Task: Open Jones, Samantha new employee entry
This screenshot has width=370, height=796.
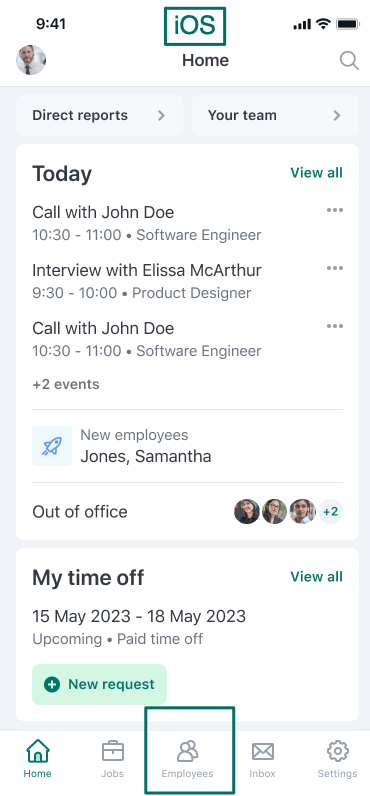Action: tap(146, 456)
